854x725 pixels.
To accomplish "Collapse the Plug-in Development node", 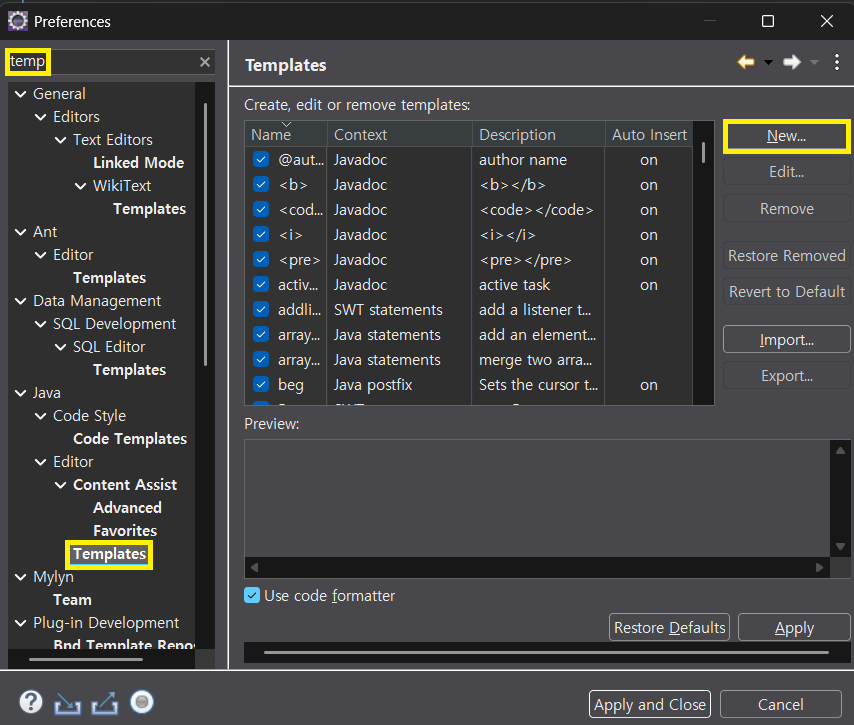I will [x=21, y=624].
